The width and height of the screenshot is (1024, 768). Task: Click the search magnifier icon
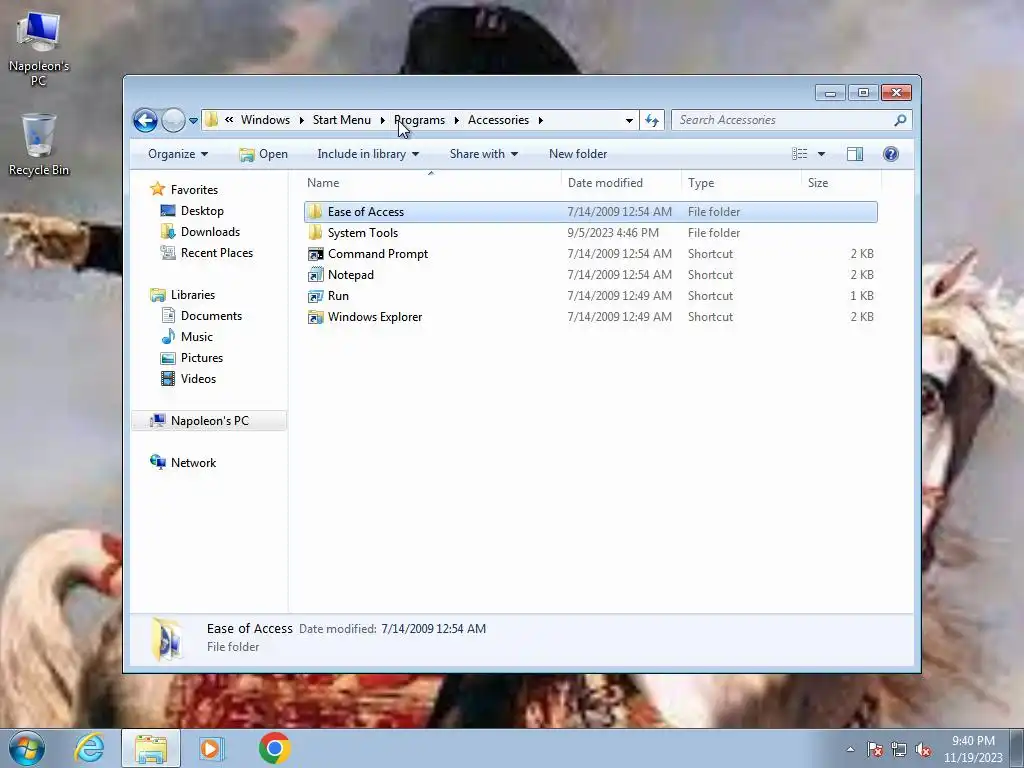(900, 120)
